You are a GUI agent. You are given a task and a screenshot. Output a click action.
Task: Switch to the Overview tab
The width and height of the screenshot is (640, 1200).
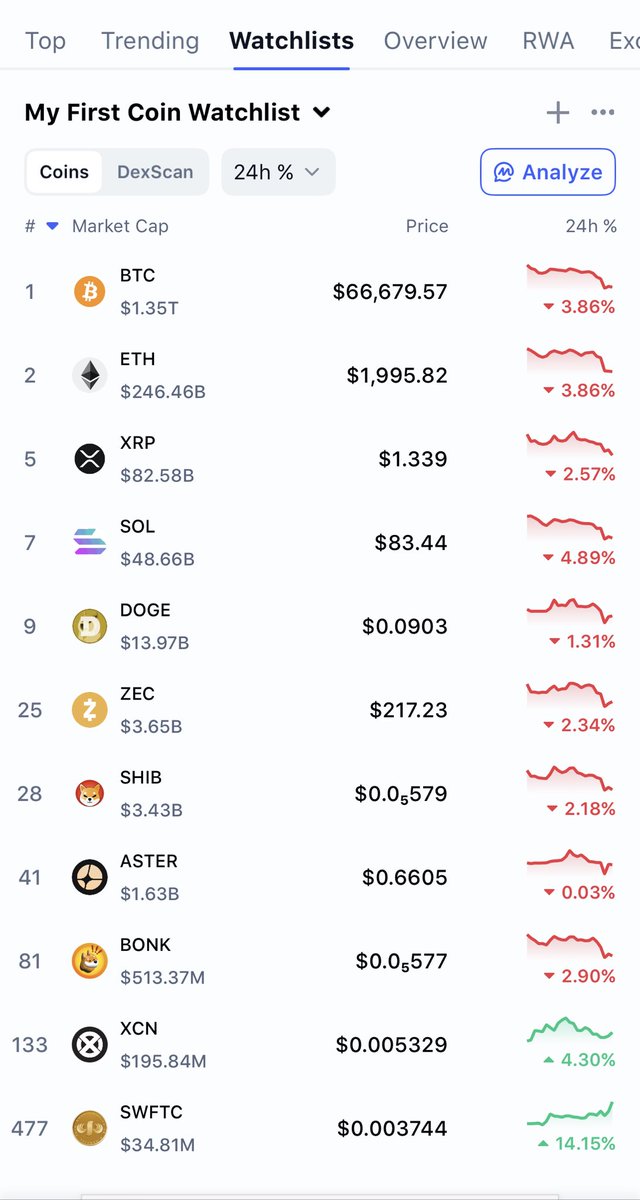click(x=436, y=41)
